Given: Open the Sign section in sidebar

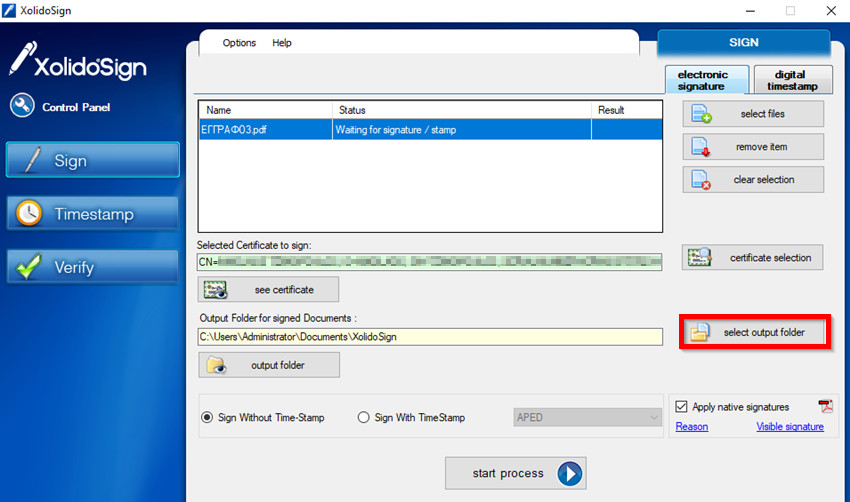Looking at the screenshot, I should (x=92, y=160).
